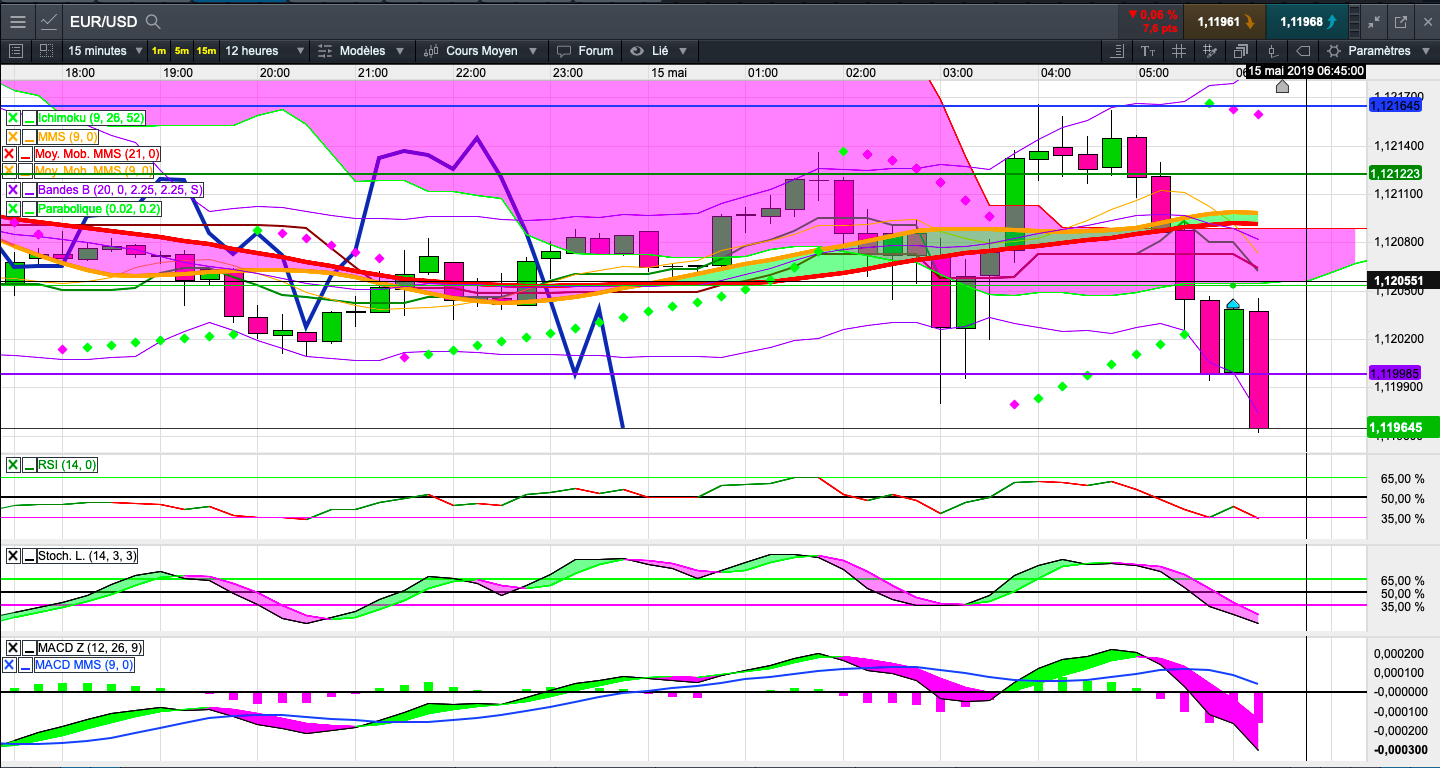The image size is (1440, 768).
Task: Select the 15m quick timeframe
Action: 206,51
